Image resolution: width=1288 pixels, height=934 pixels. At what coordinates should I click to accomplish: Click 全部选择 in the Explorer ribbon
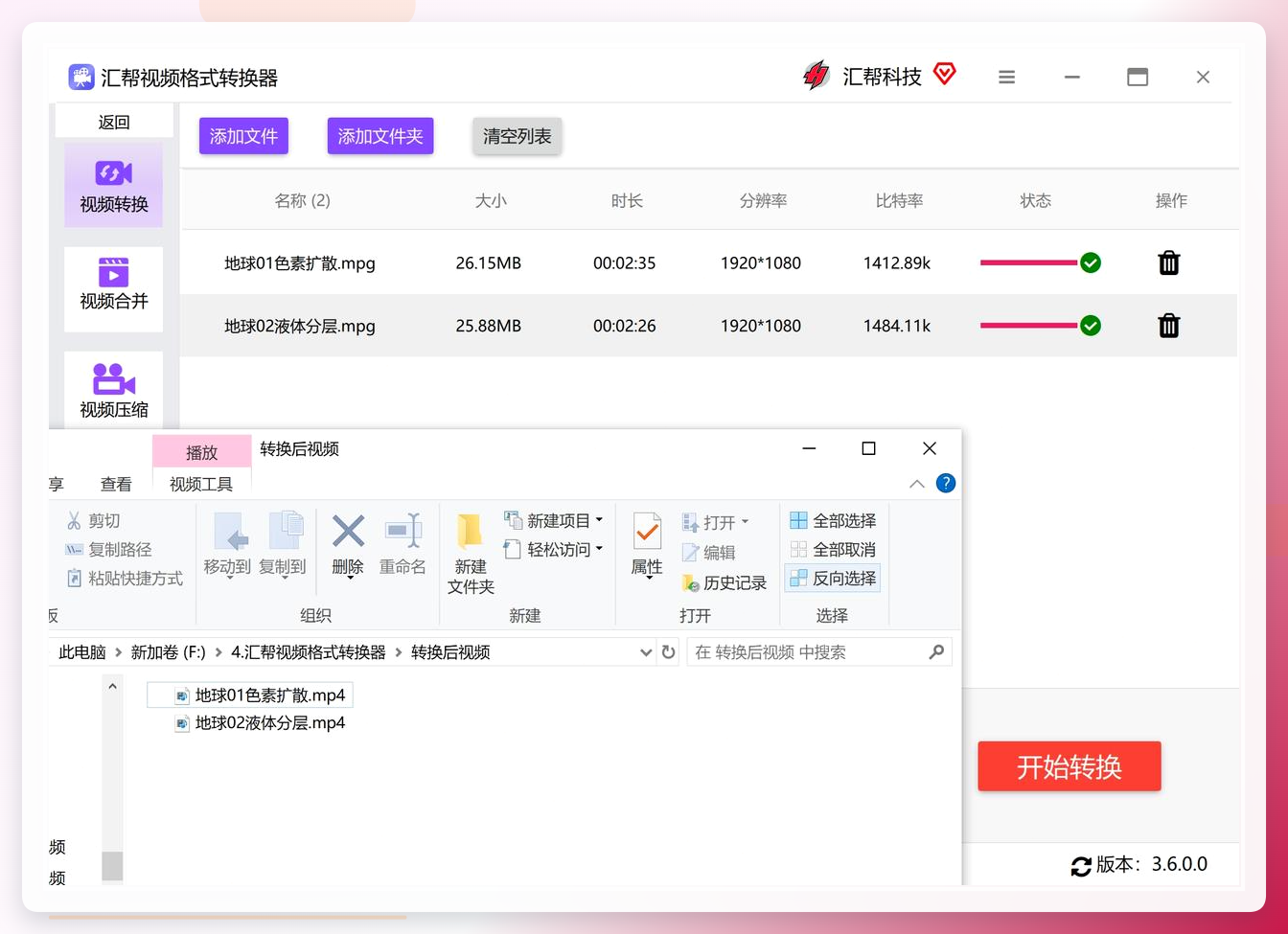point(833,520)
